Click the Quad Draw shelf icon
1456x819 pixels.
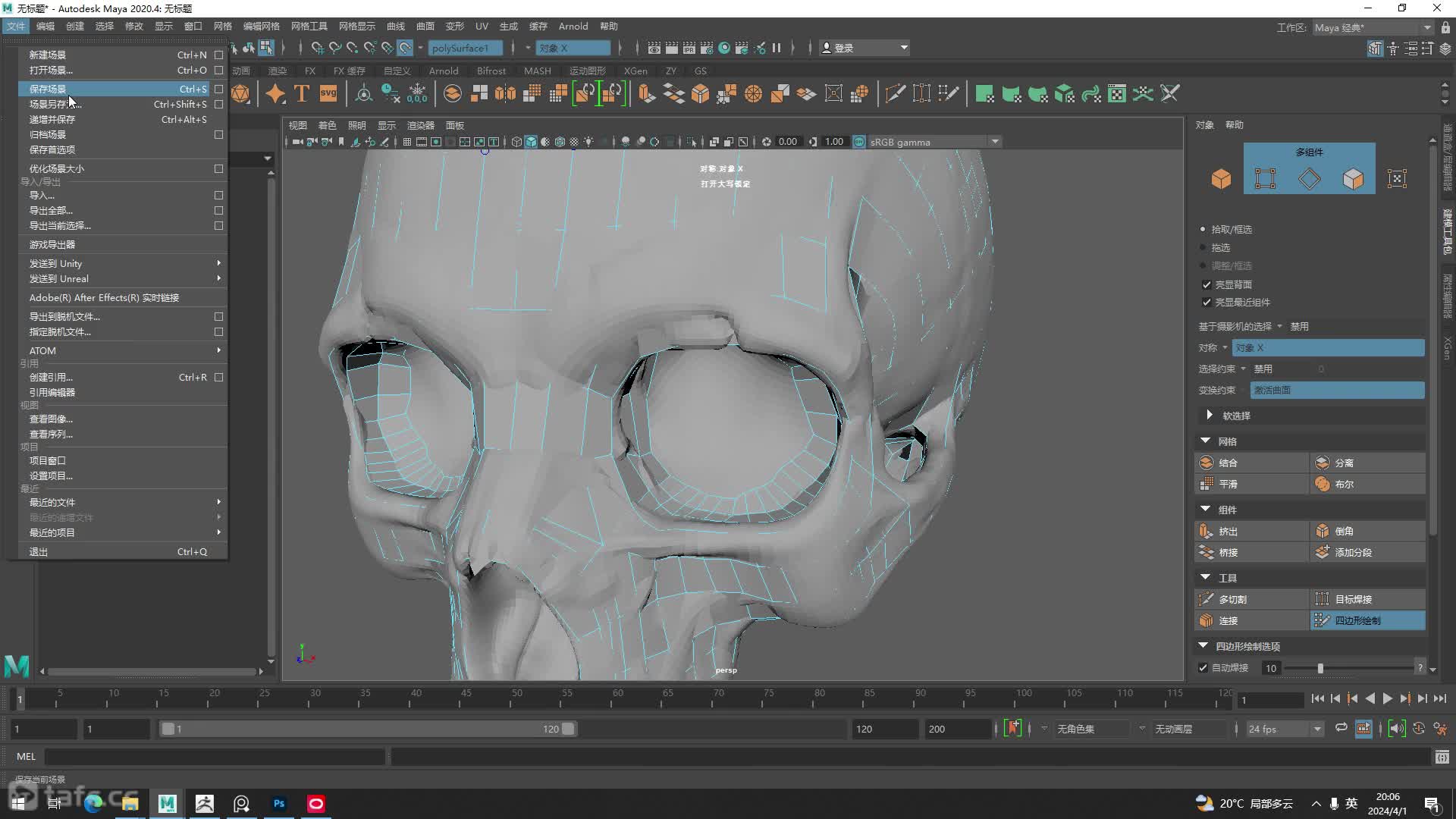pos(948,93)
